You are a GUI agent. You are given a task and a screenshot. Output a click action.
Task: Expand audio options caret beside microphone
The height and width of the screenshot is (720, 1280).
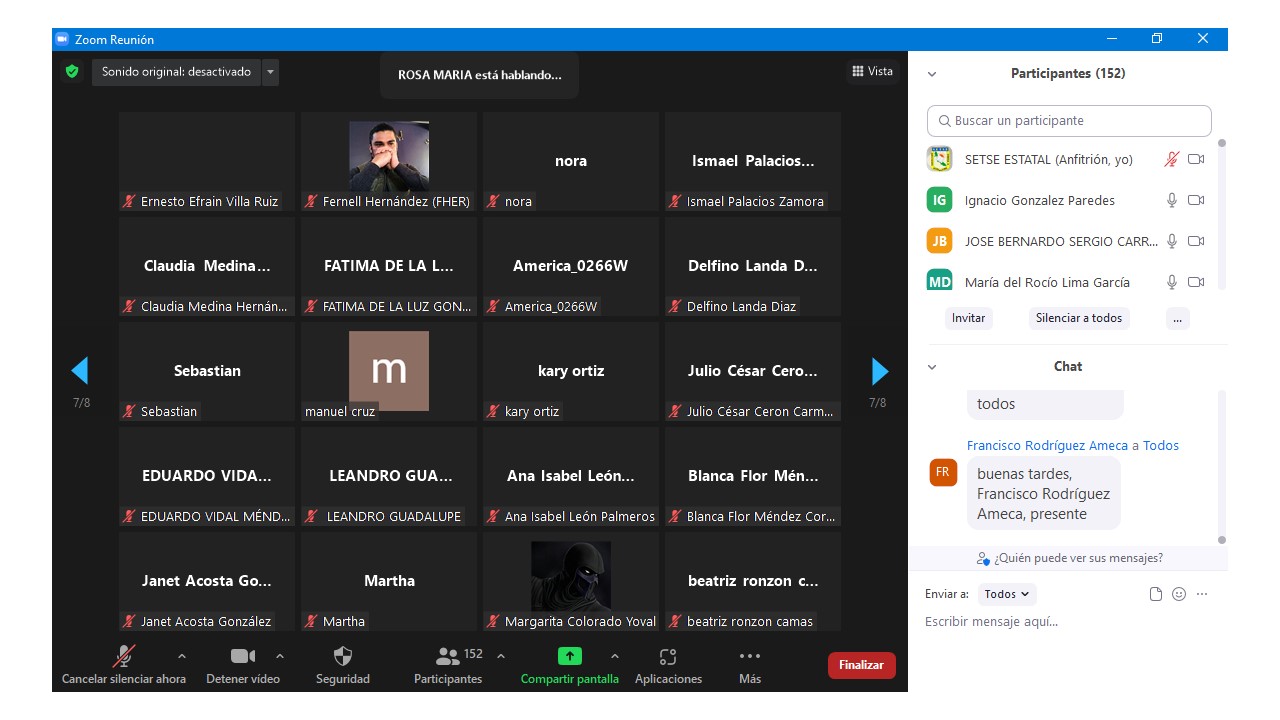(181, 656)
